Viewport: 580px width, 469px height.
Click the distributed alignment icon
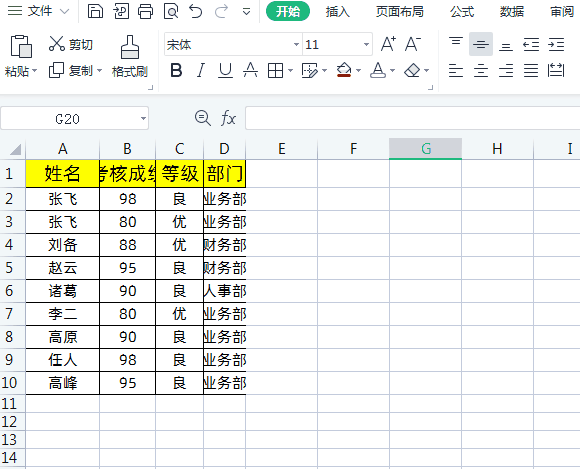556,70
